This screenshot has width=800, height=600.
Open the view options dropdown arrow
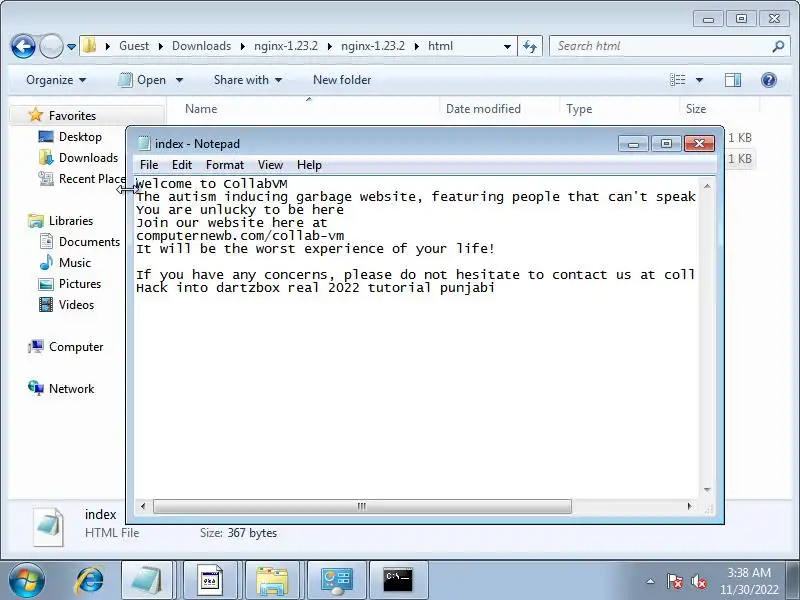point(699,80)
